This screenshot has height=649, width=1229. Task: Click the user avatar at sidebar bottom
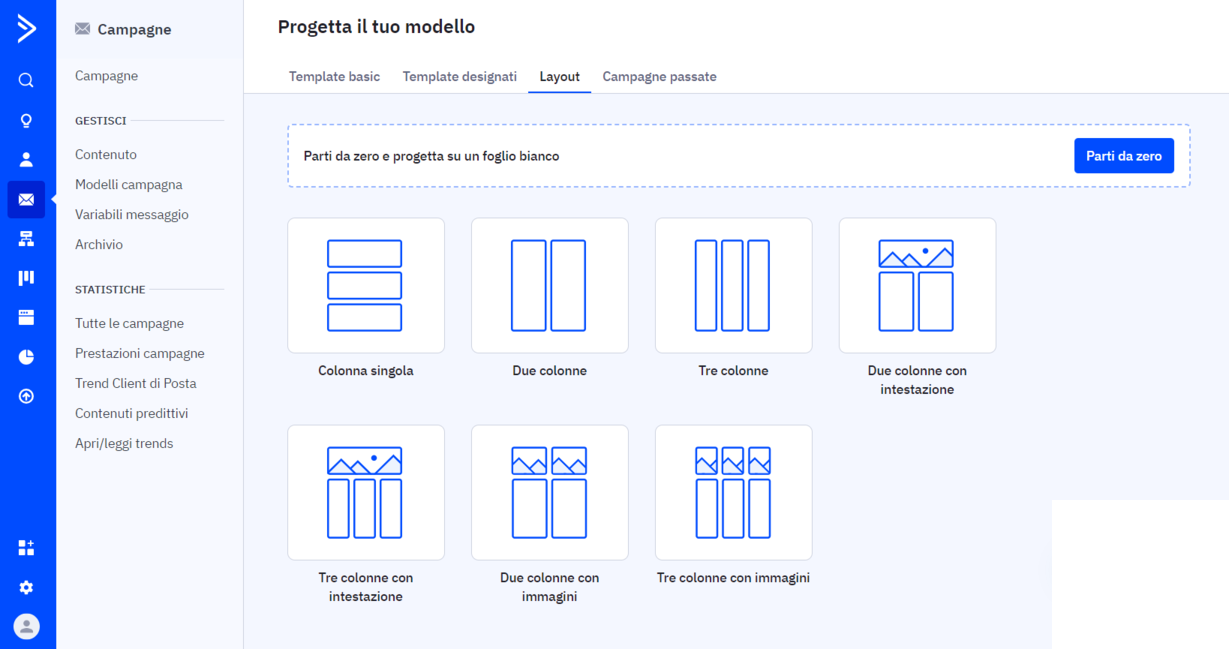26,626
